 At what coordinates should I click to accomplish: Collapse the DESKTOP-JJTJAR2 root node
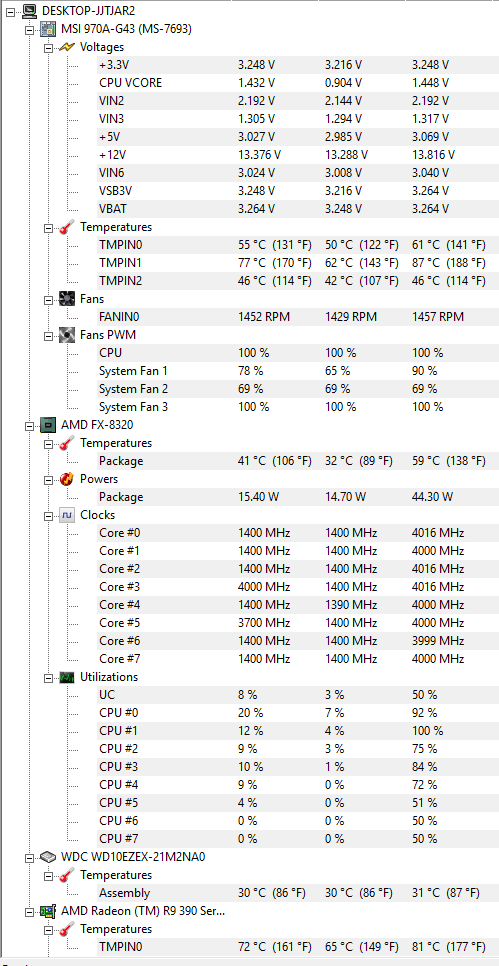tap(10, 11)
